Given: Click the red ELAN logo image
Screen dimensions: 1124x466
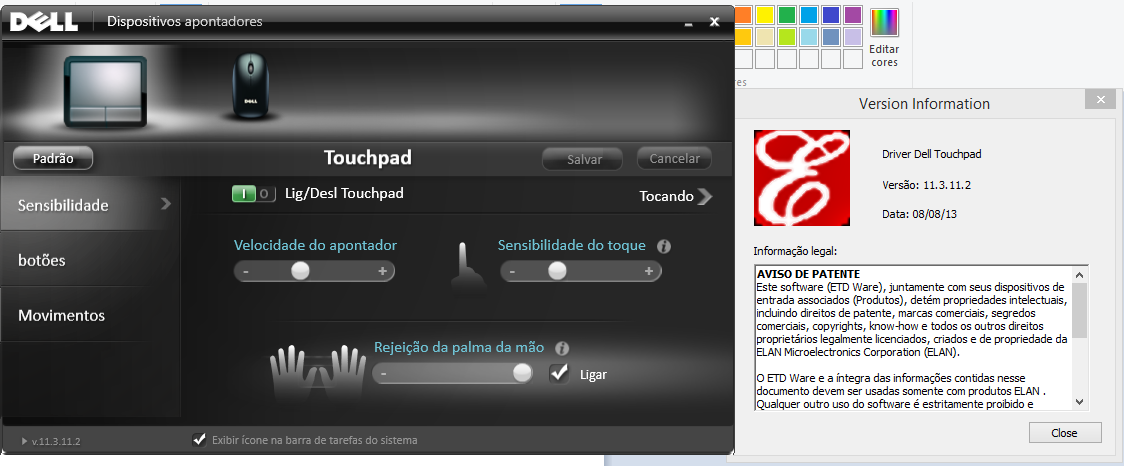Looking at the screenshot, I should 802,178.
